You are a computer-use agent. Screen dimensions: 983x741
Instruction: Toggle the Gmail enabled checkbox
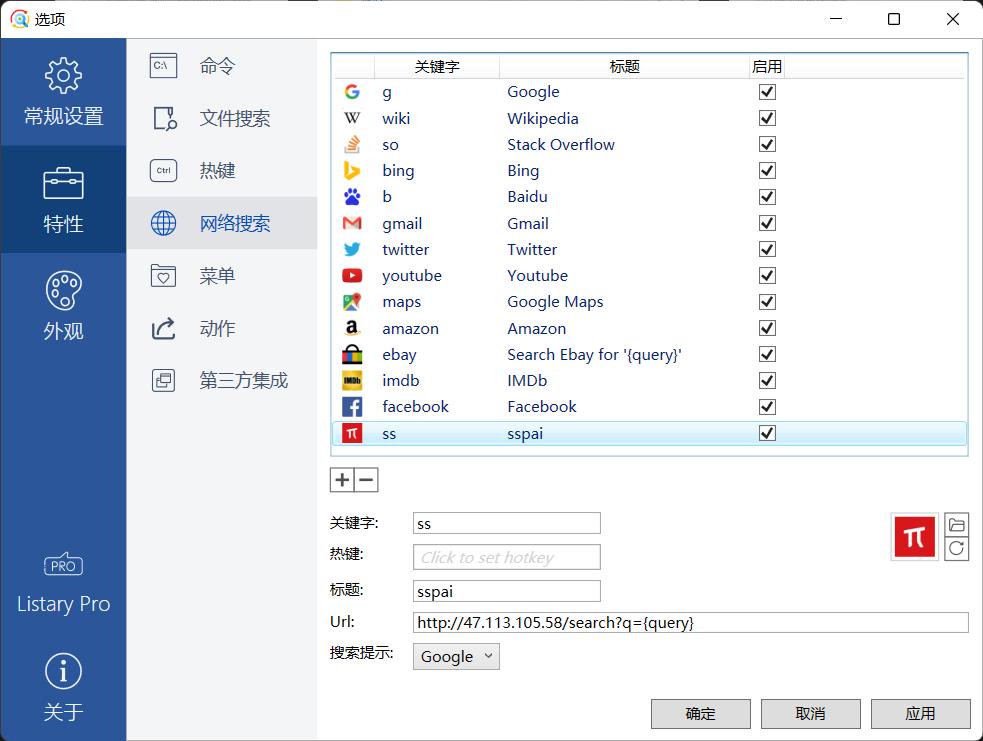pyautogui.click(x=767, y=223)
